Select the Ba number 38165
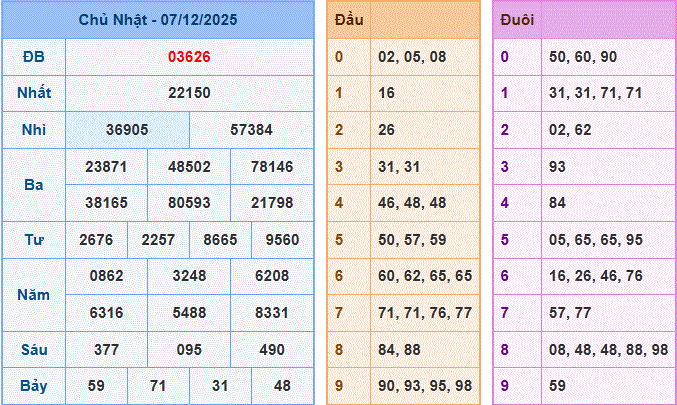 click(x=106, y=203)
